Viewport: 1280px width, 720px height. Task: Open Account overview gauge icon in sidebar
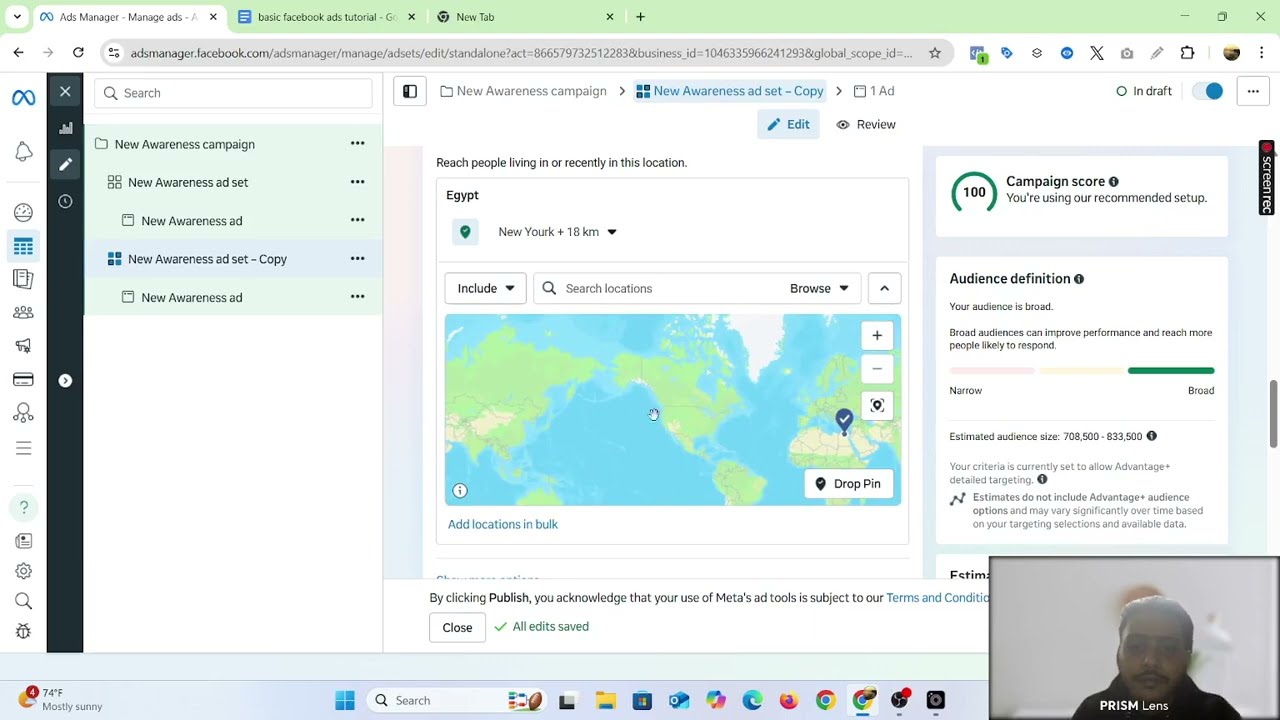pos(23,212)
